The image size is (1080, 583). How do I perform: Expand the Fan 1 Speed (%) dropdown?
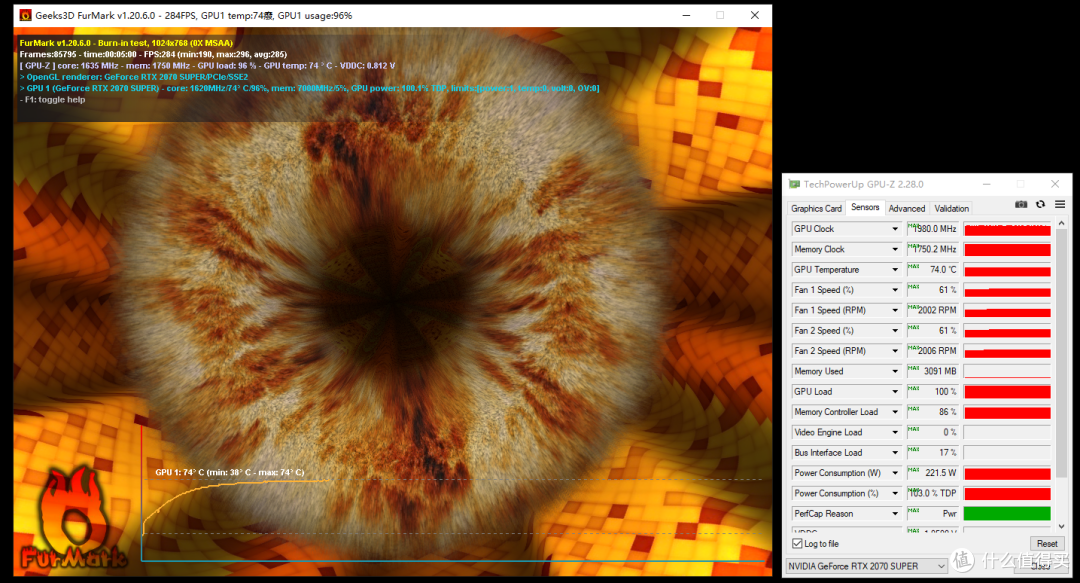(x=895, y=290)
